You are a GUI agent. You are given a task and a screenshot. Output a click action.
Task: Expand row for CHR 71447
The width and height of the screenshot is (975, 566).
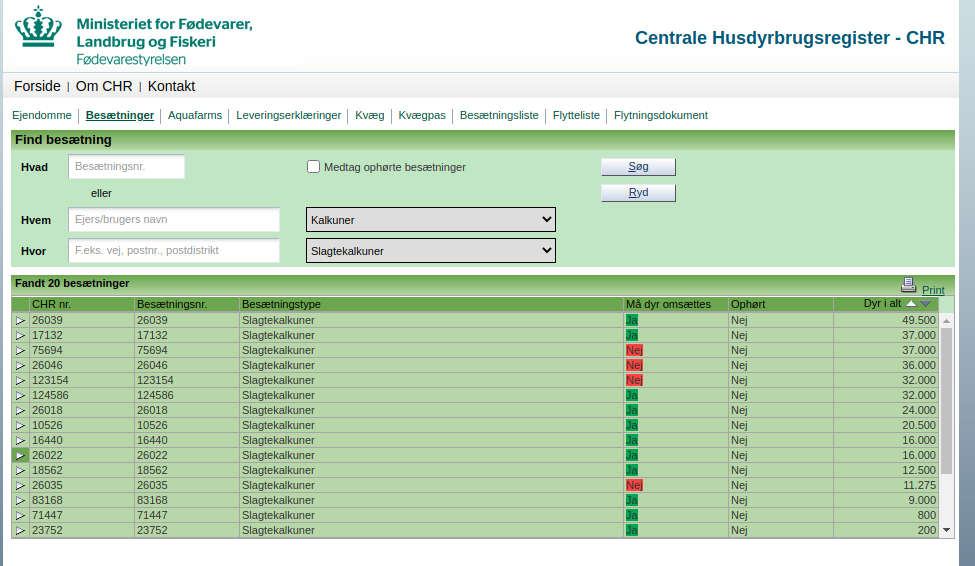click(x=21, y=515)
